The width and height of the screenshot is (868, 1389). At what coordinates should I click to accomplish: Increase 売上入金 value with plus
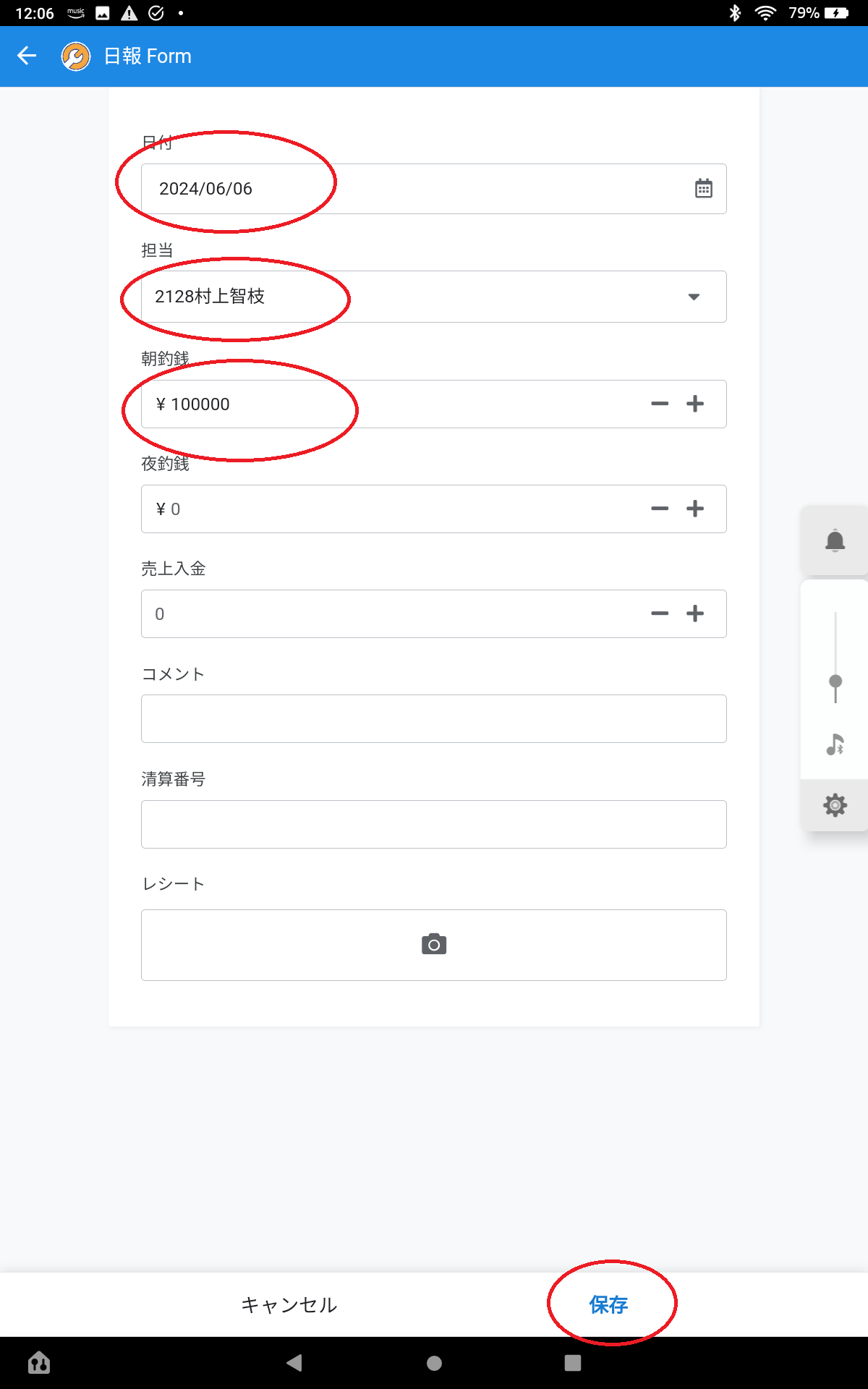[x=695, y=613]
